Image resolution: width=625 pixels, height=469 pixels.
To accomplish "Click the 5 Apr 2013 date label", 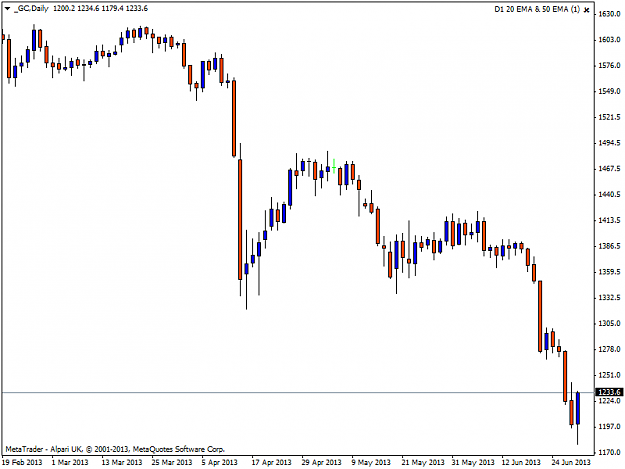I will pyautogui.click(x=219, y=462).
